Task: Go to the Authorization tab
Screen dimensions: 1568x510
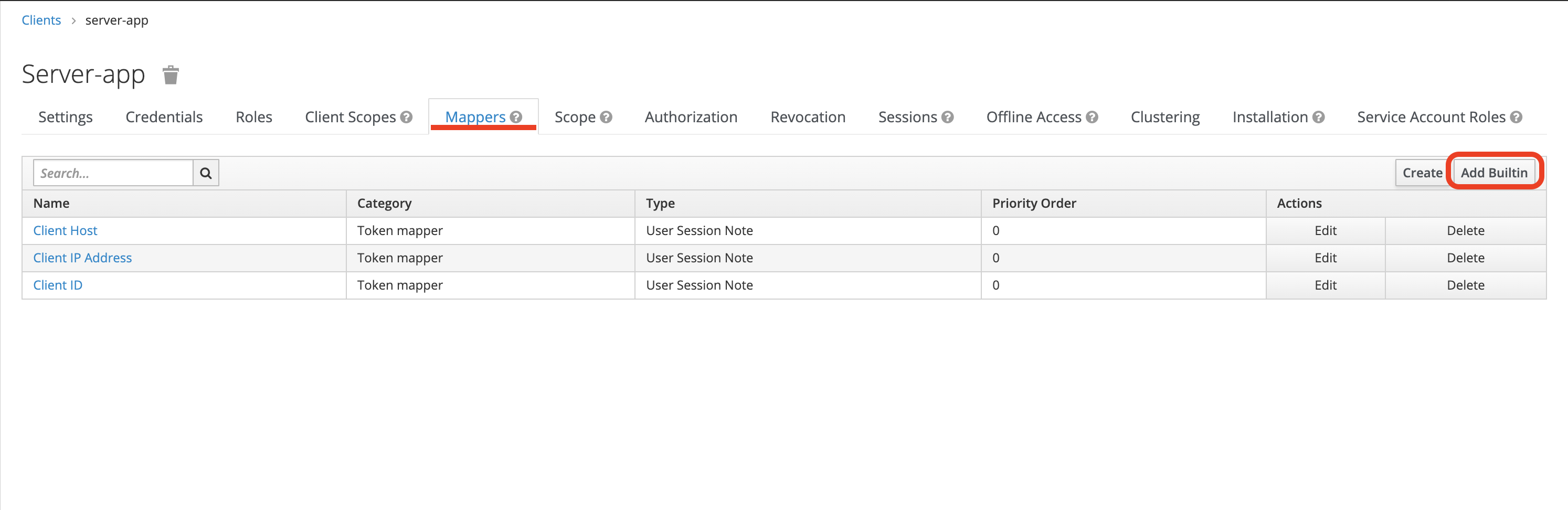Action: pos(690,117)
